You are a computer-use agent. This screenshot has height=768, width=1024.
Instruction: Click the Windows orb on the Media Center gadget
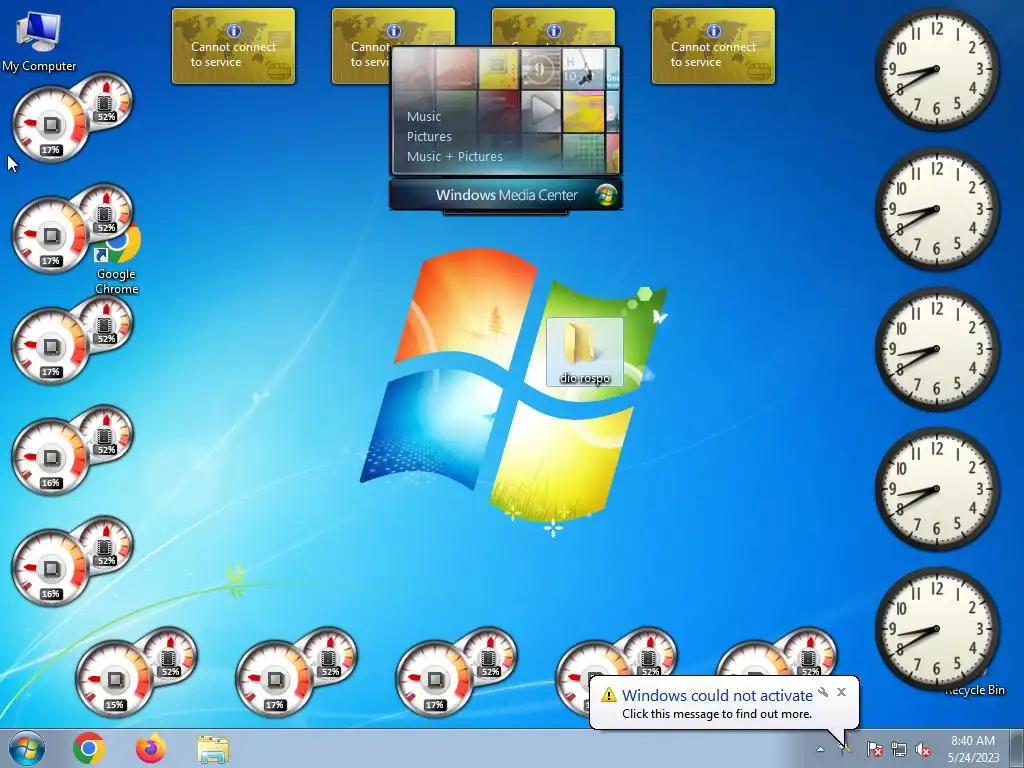click(x=605, y=195)
